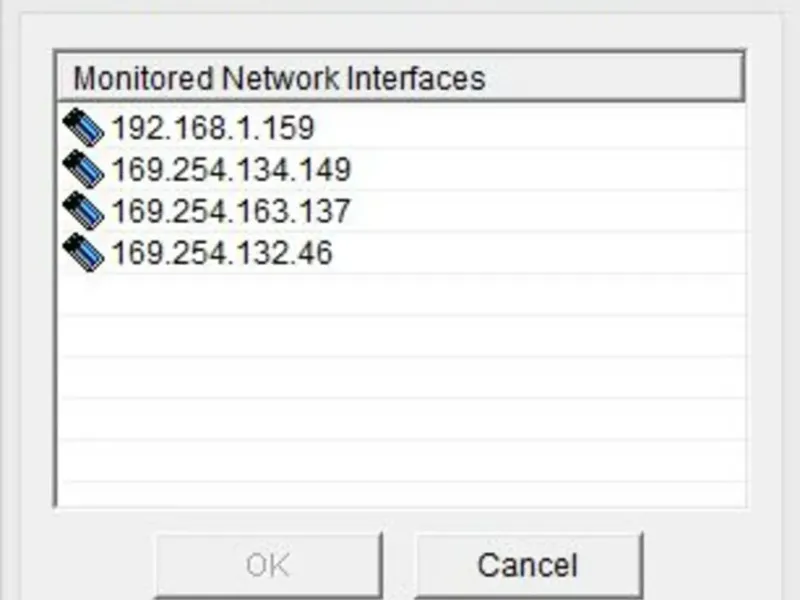Image resolution: width=800 pixels, height=600 pixels.
Task: Click empty row space right of 169.254.163.137
Action: coord(550,211)
